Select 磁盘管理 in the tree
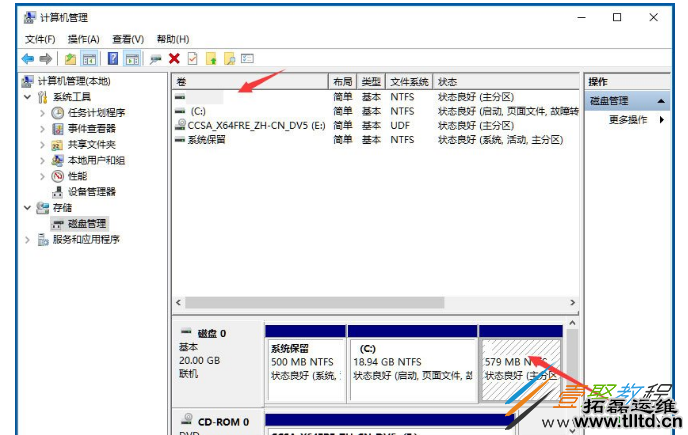The width and height of the screenshot is (688, 435). pyautogui.click(x=87, y=224)
